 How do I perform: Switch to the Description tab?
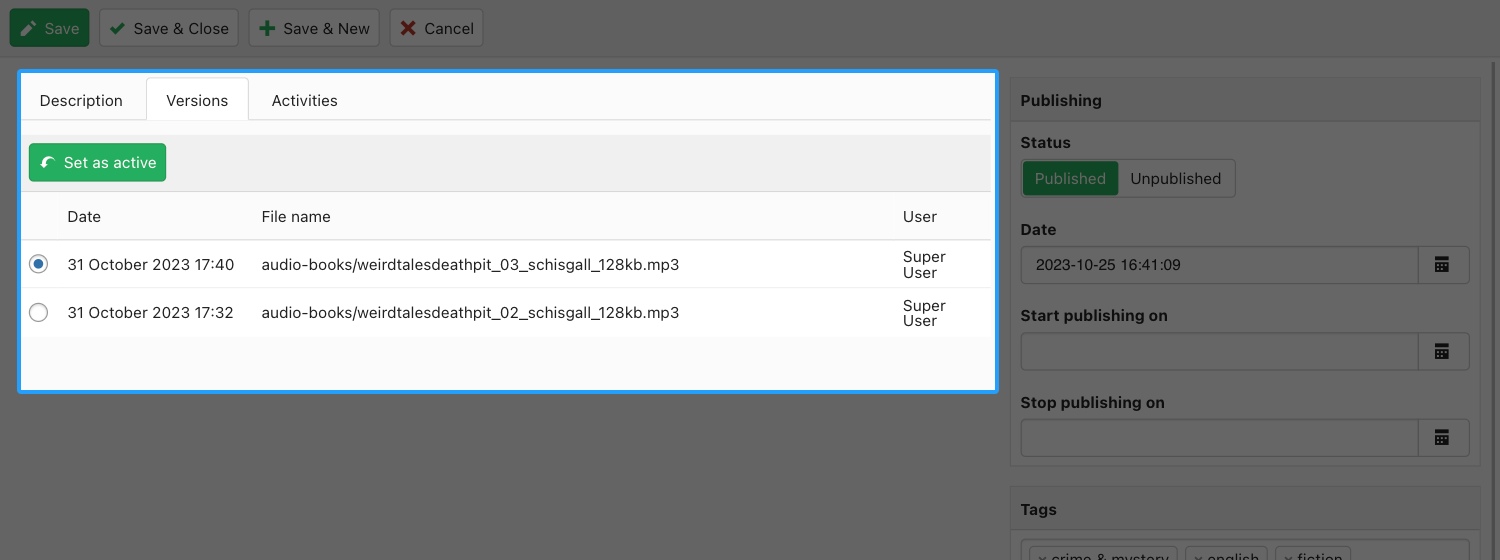coord(81,100)
